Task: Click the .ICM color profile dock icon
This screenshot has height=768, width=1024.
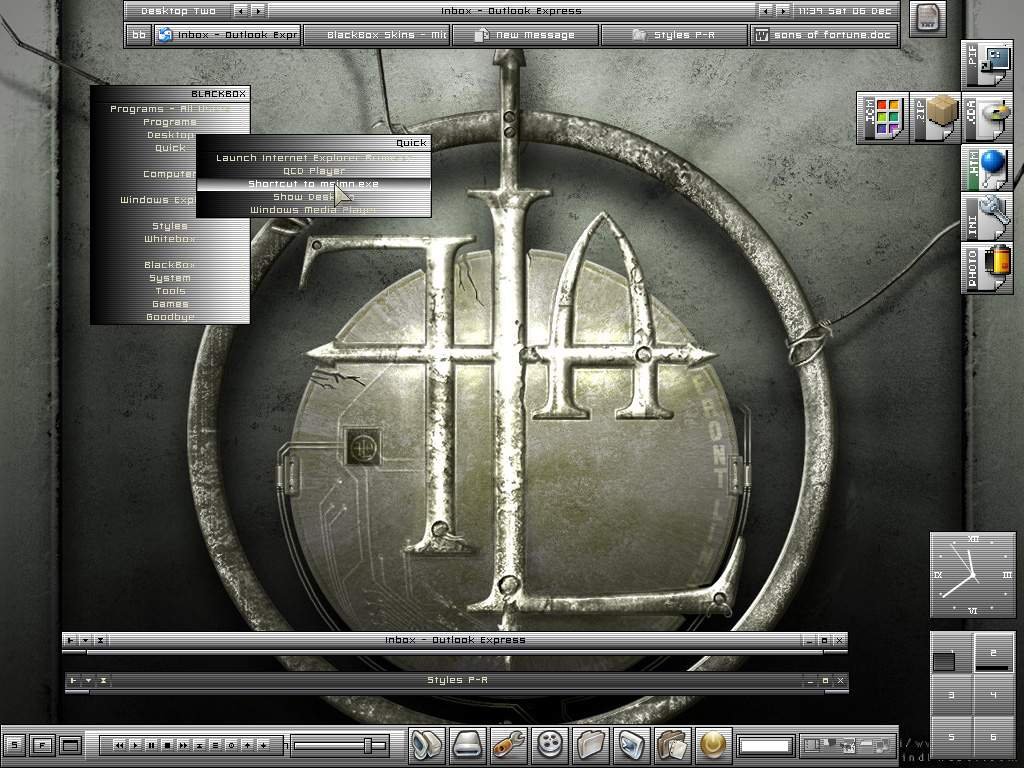Action: click(x=882, y=118)
